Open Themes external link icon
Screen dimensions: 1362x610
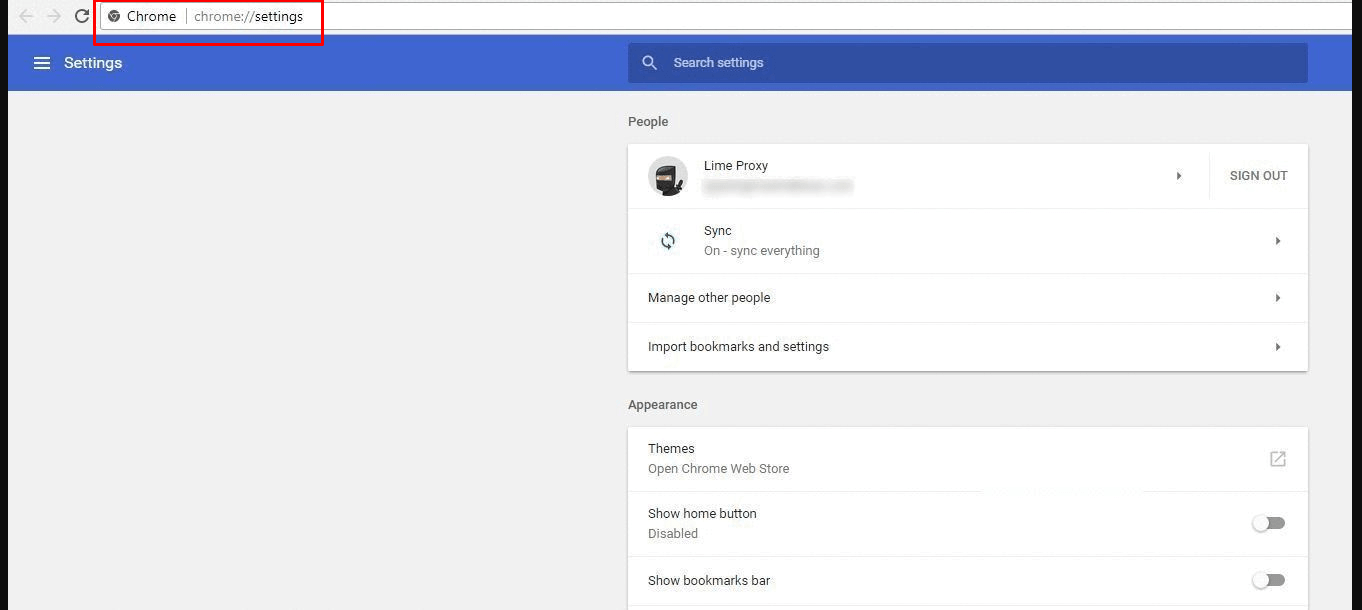[1277, 459]
